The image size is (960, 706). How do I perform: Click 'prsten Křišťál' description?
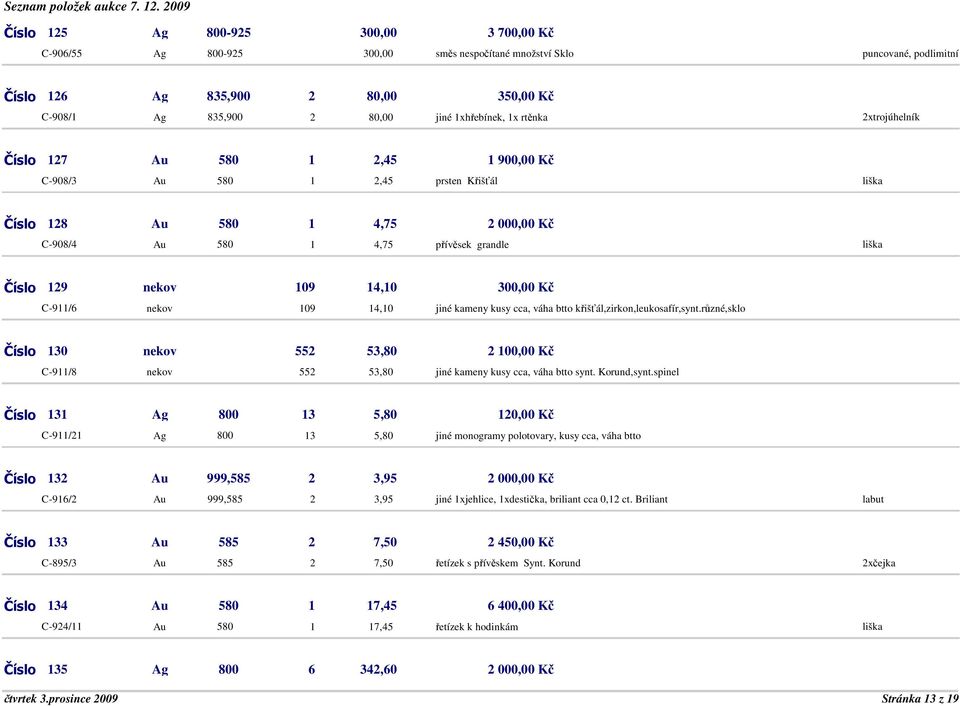(x=467, y=181)
